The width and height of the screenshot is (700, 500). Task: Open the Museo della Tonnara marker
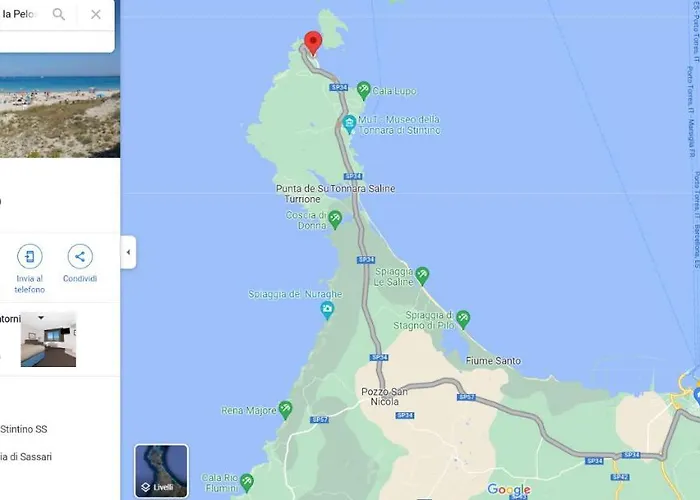point(349,125)
